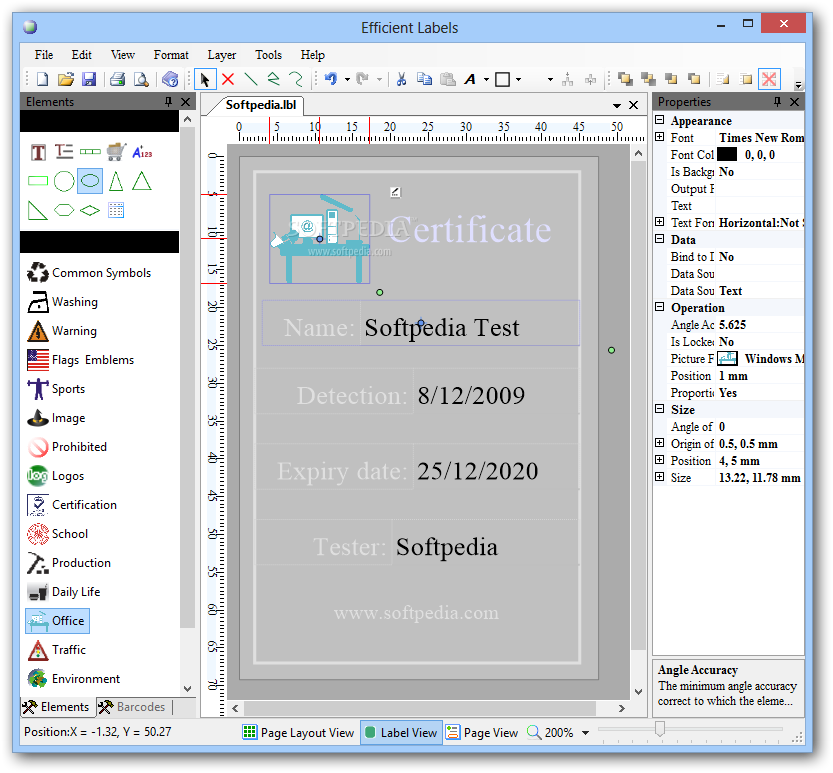
Task: Open the View menu
Action: [x=123, y=55]
